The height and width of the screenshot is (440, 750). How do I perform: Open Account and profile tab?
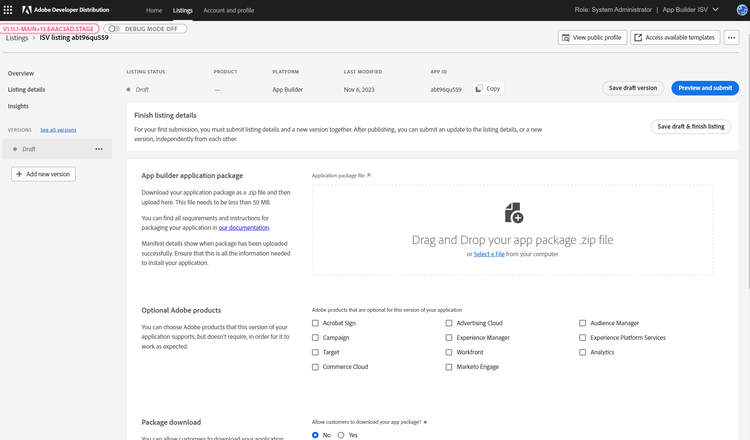(x=229, y=10)
